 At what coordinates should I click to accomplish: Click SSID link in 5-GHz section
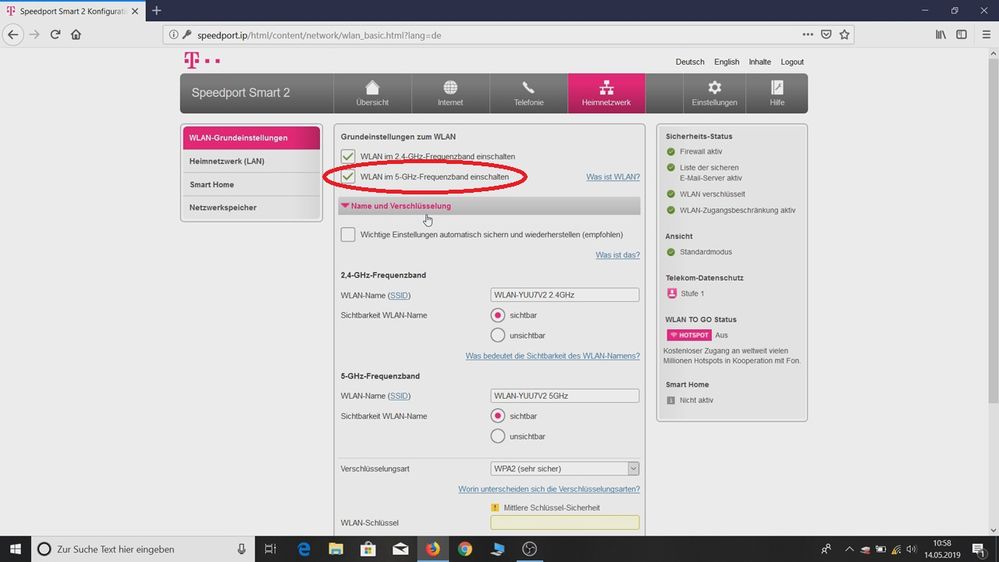click(x=399, y=396)
